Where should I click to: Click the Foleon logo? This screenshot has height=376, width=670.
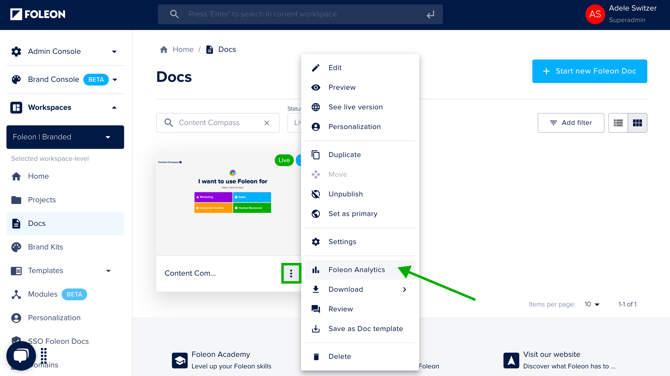pos(38,14)
